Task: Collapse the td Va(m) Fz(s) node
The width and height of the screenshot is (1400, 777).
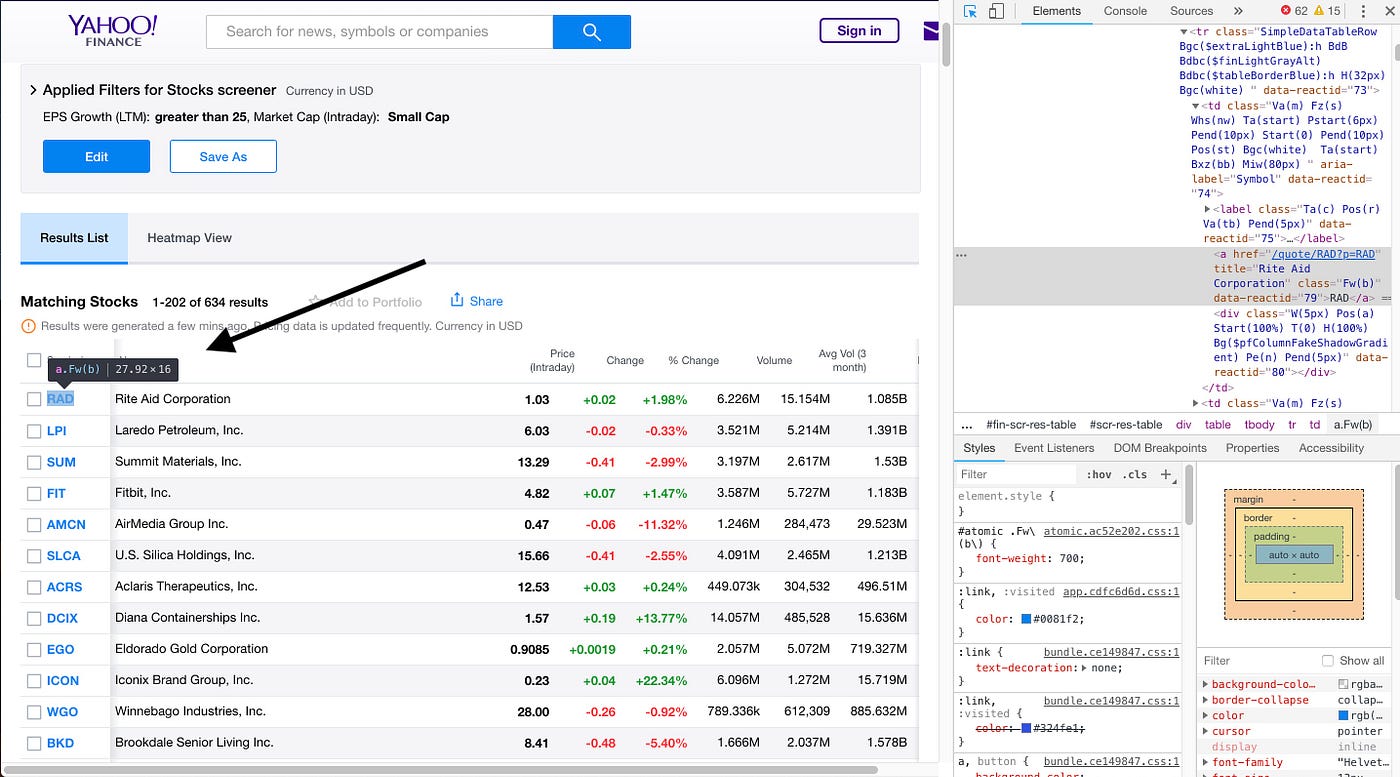Action: coord(1195,106)
